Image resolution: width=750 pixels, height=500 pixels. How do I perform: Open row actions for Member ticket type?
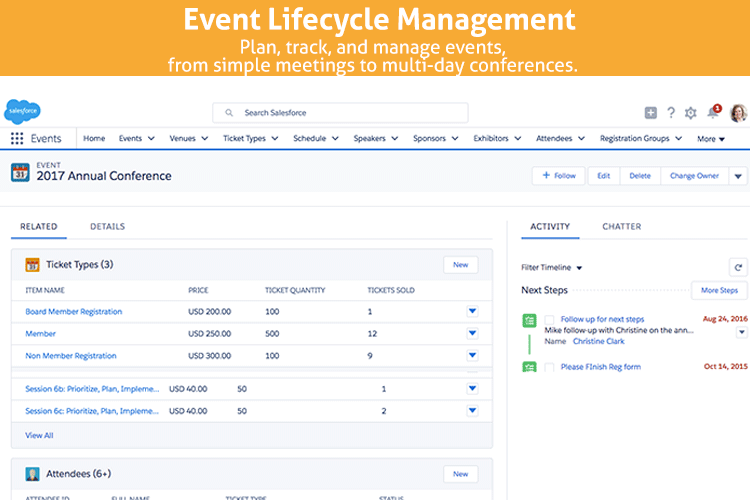tap(472, 333)
